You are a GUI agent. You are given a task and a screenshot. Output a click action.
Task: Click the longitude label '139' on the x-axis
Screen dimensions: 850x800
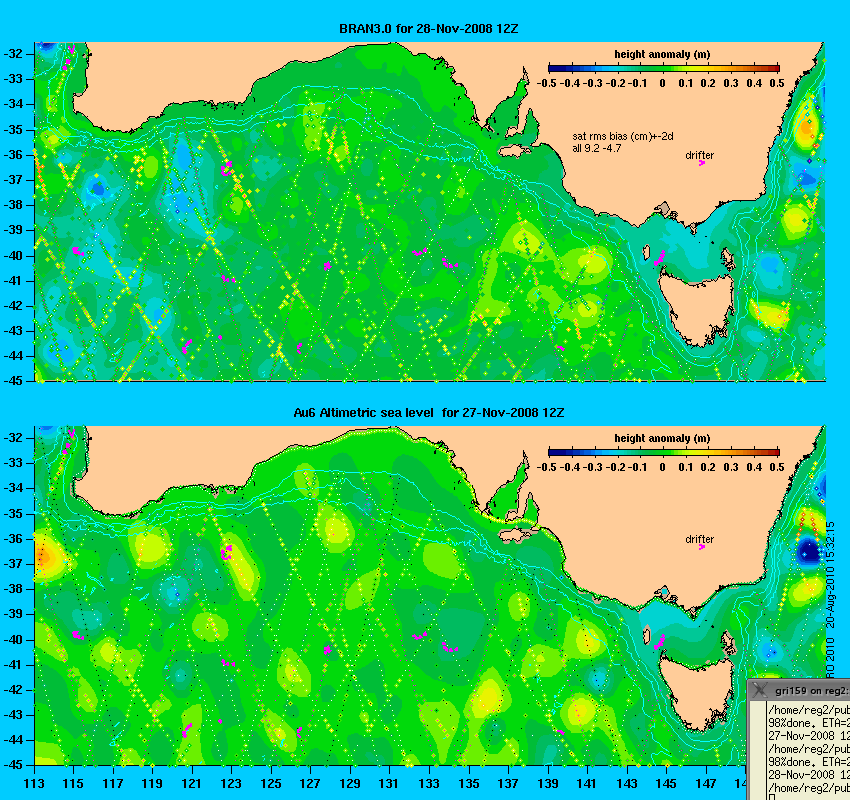pos(548,783)
